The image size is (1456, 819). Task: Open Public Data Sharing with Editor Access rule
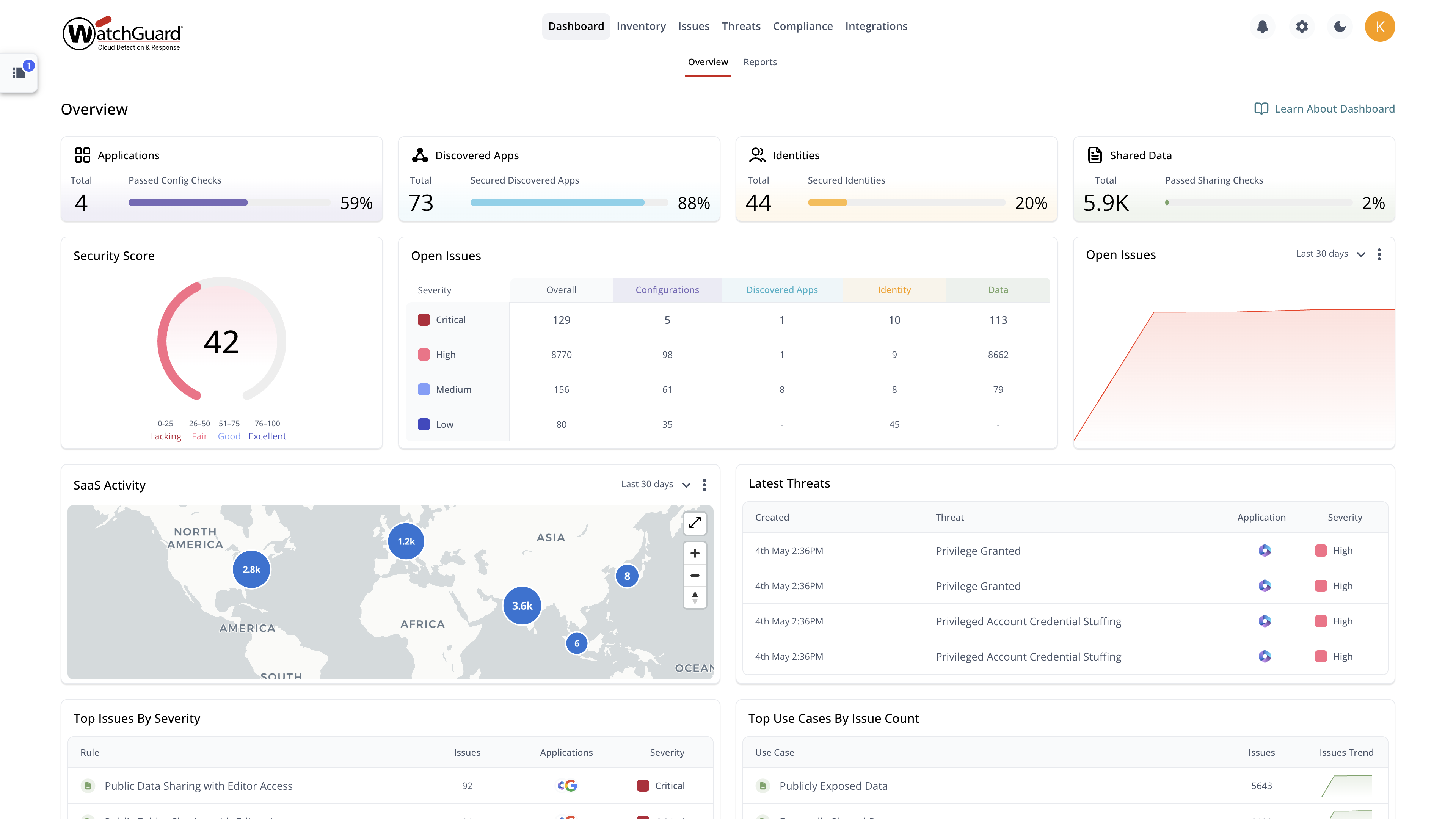390,786
